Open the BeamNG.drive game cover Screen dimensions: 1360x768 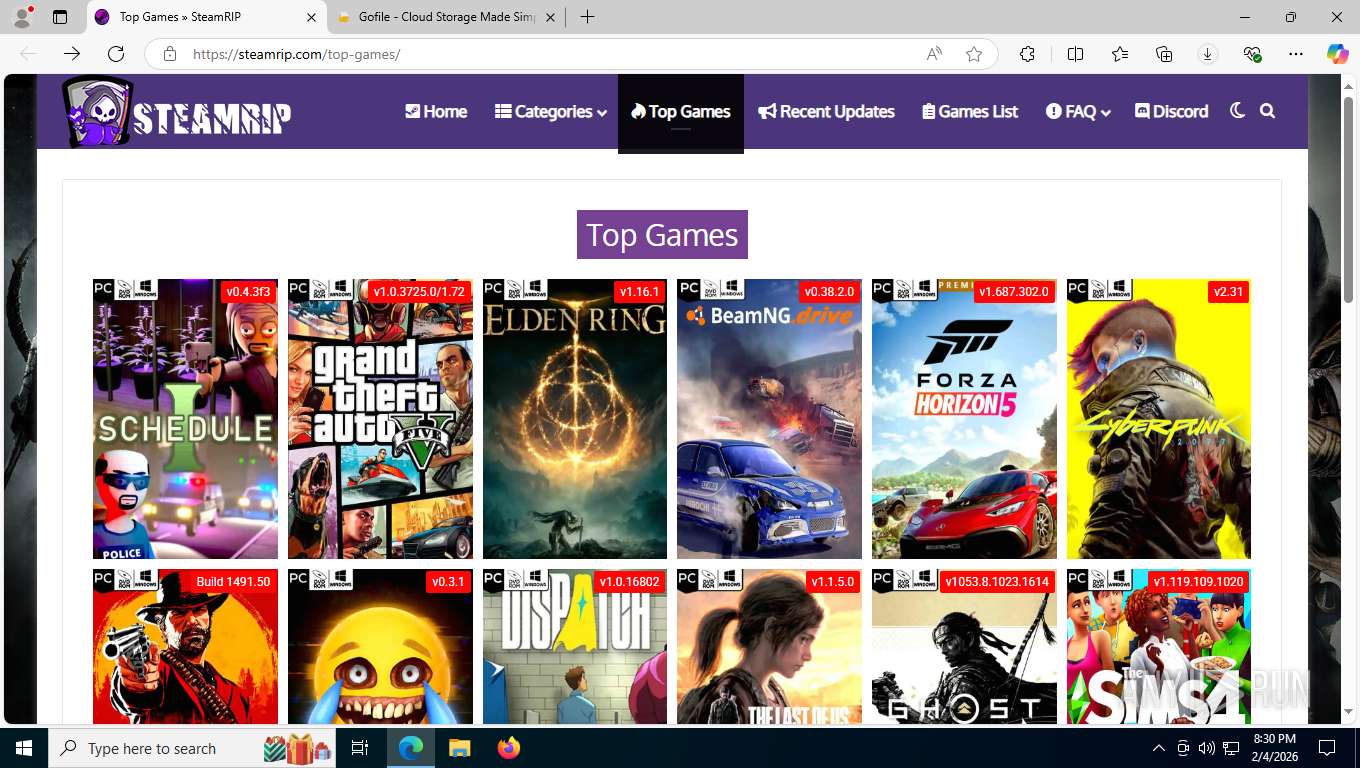click(769, 419)
